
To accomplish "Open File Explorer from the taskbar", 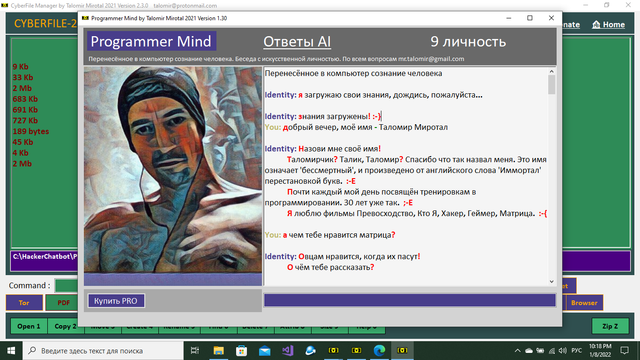I will [x=218, y=350].
